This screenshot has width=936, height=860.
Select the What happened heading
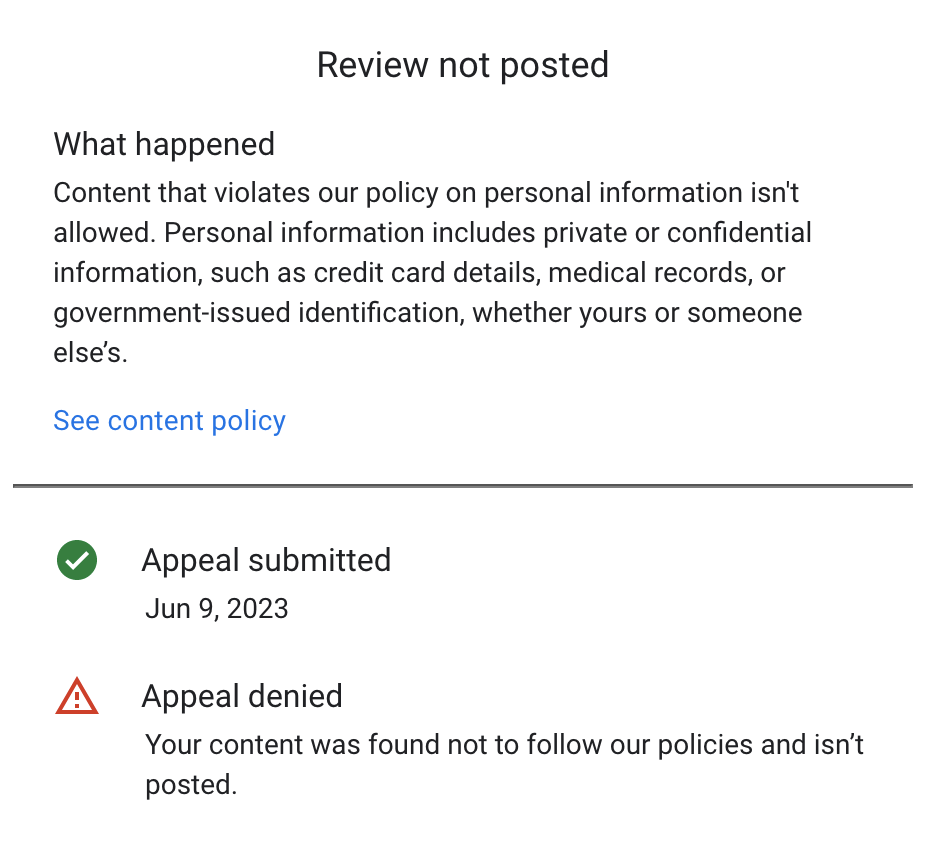click(x=164, y=145)
